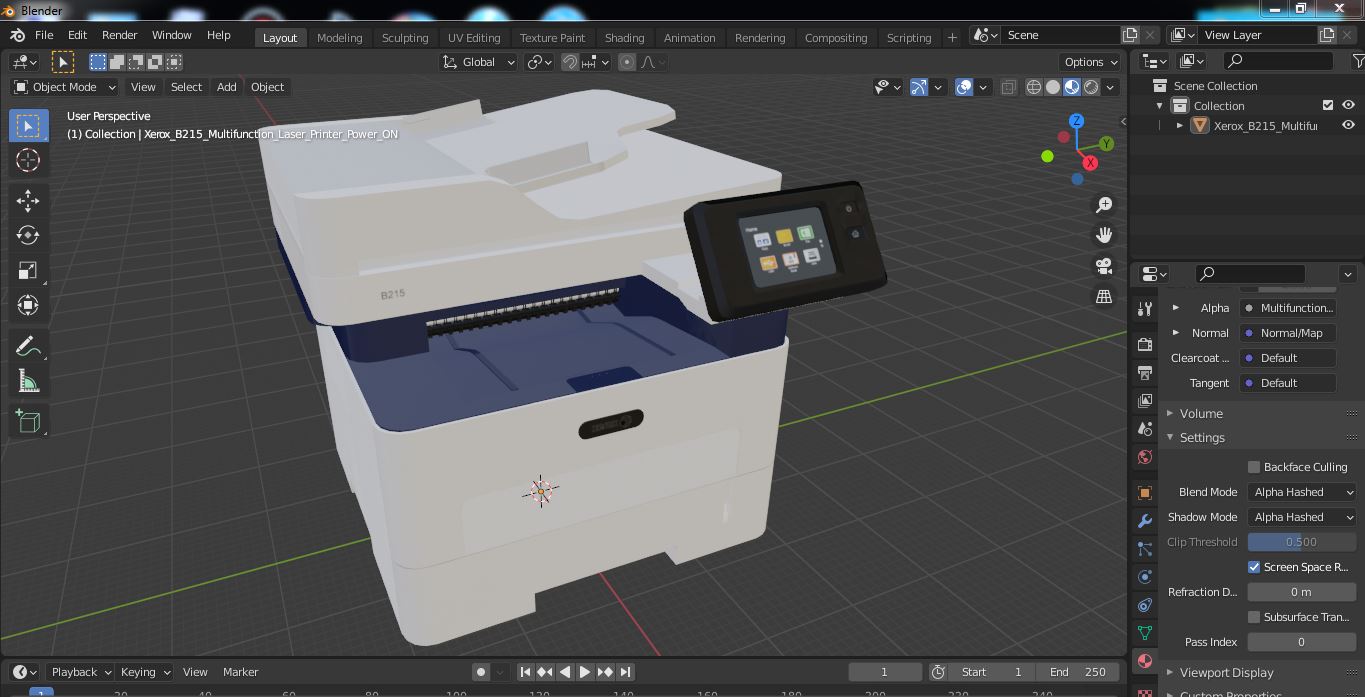The width and height of the screenshot is (1365, 697).
Task: Open the Shadow Mode dropdown
Action: pyautogui.click(x=1301, y=517)
